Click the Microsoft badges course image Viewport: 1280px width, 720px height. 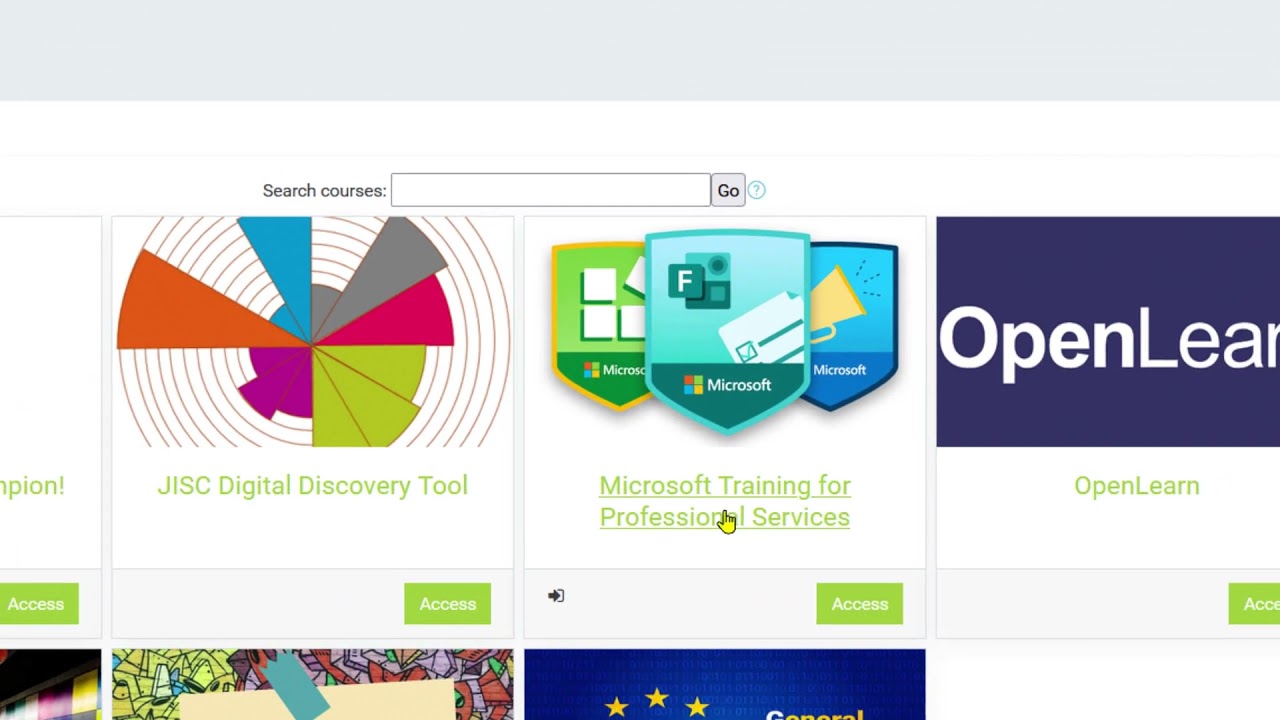pyautogui.click(x=725, y=332)
